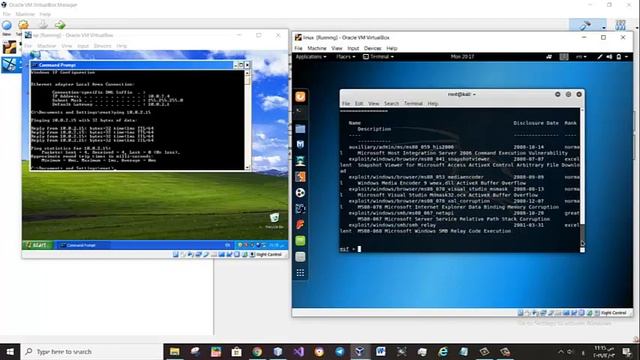This screenshot has height=360, width=640.
Task: Expand Terminal app menu in Kali top bar
Action: [378, 57]
